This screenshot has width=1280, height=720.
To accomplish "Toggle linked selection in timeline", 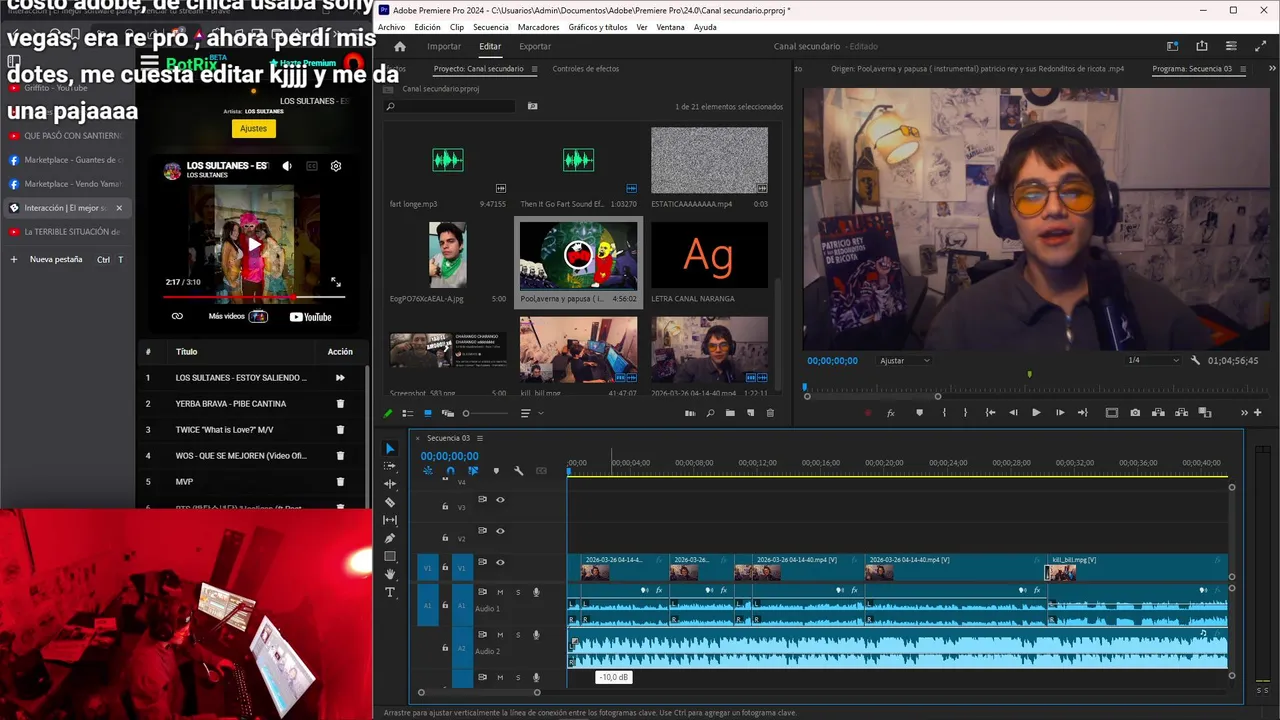I will coord(473,471).
